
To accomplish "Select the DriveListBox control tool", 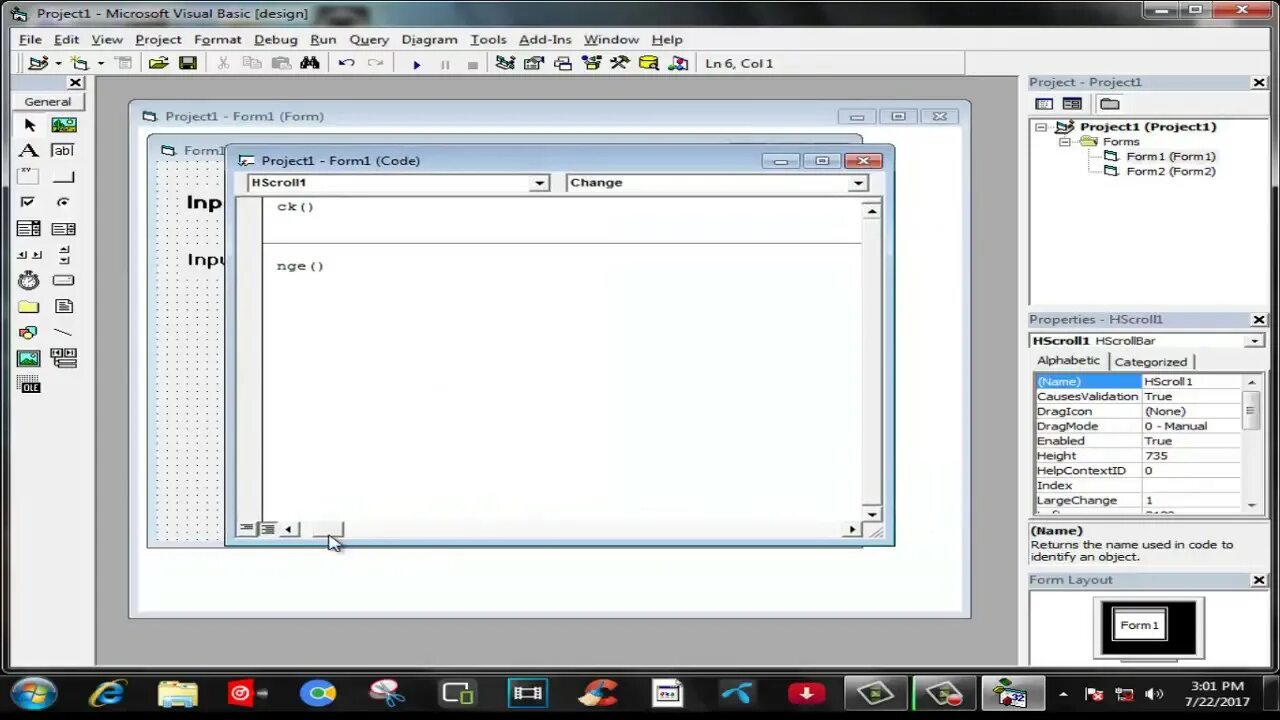I will coord(64,281).
